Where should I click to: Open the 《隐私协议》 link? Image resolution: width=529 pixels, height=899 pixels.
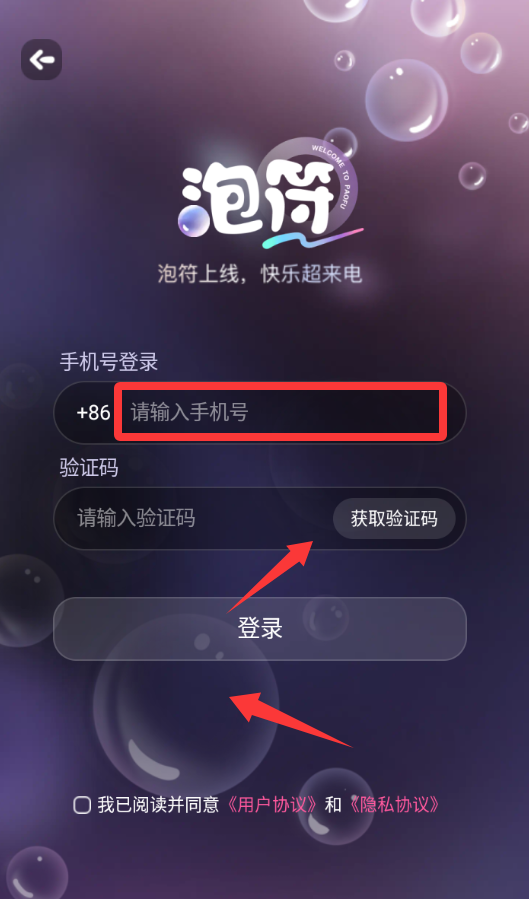tap(394, 805)
